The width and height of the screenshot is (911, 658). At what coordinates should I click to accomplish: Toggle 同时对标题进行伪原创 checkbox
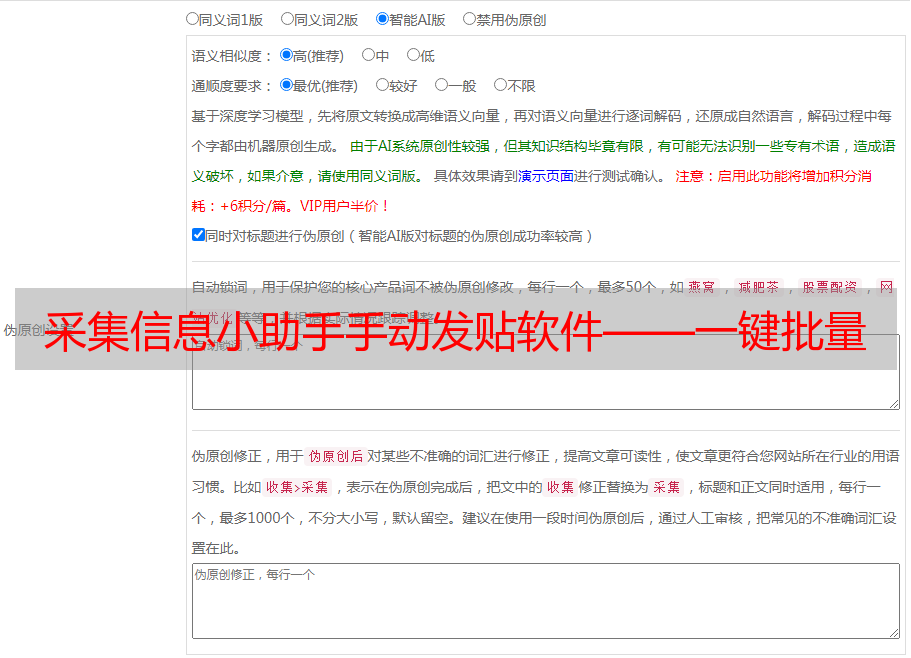click(x=198, y=235)
